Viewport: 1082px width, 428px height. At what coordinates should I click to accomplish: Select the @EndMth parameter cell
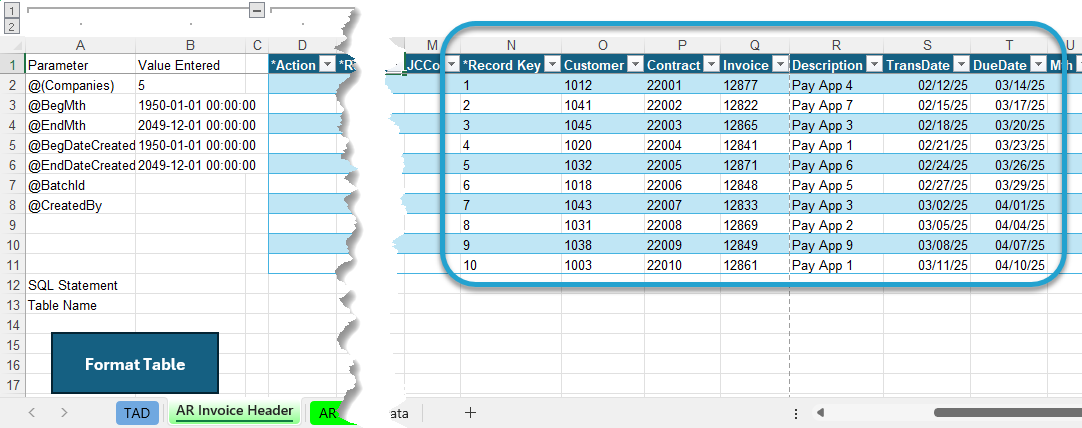(81, 126)
